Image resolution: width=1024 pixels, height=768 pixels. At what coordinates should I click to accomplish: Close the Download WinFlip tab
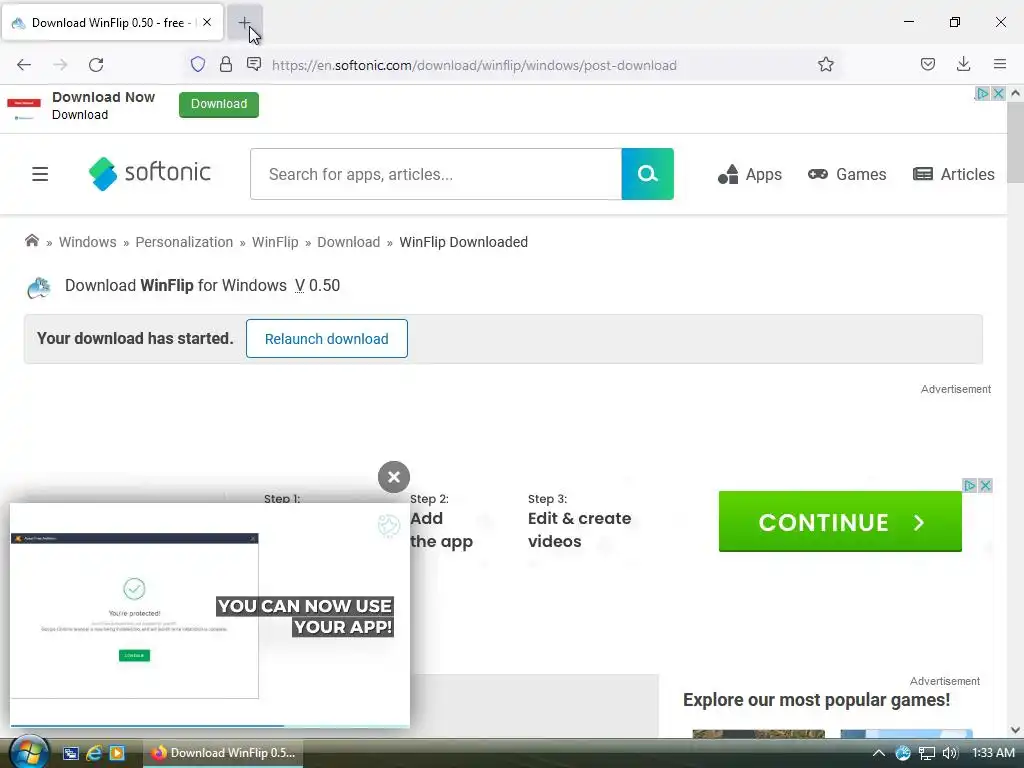tap(207, 22)
